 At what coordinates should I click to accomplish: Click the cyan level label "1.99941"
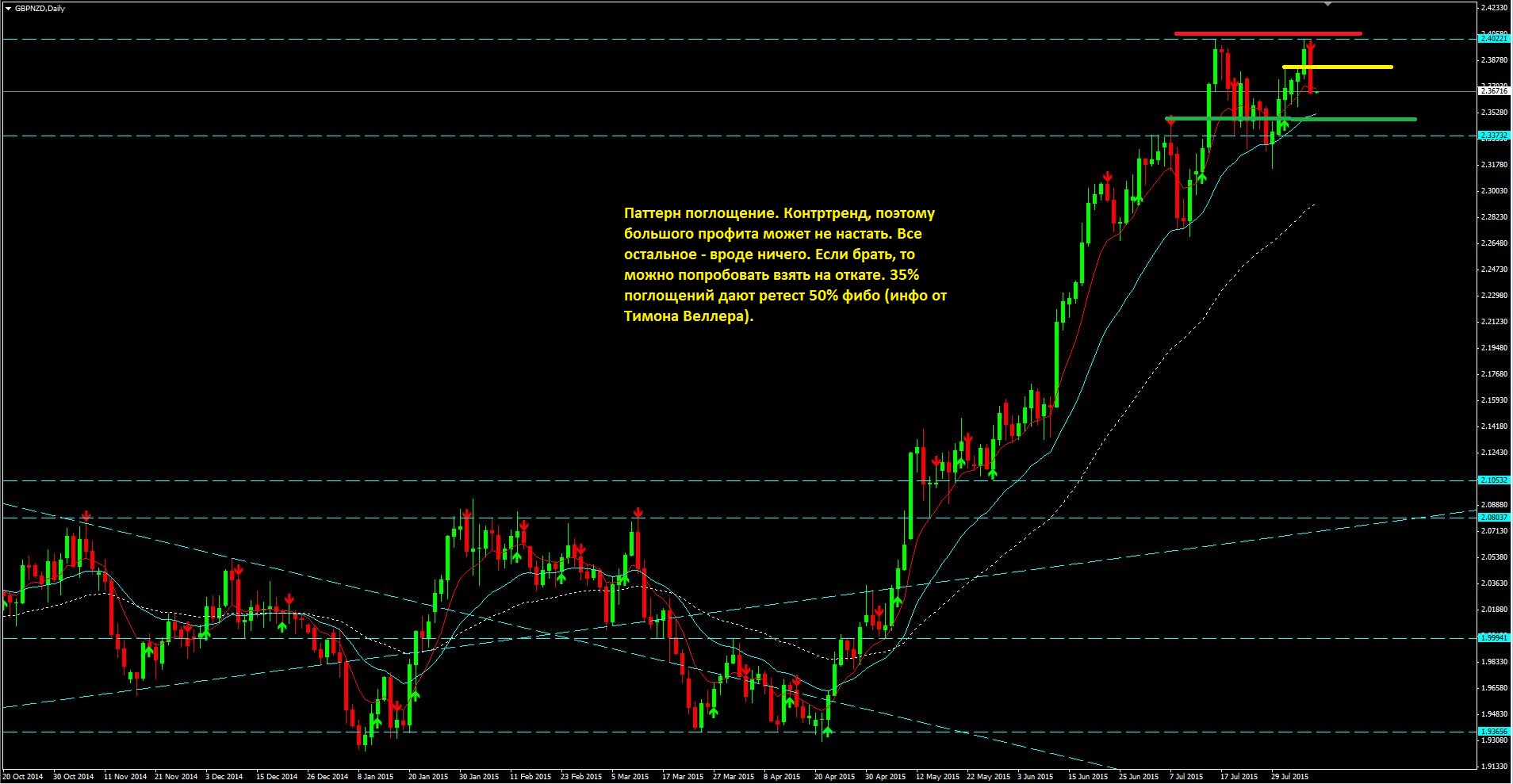(x=1494, y=638)
